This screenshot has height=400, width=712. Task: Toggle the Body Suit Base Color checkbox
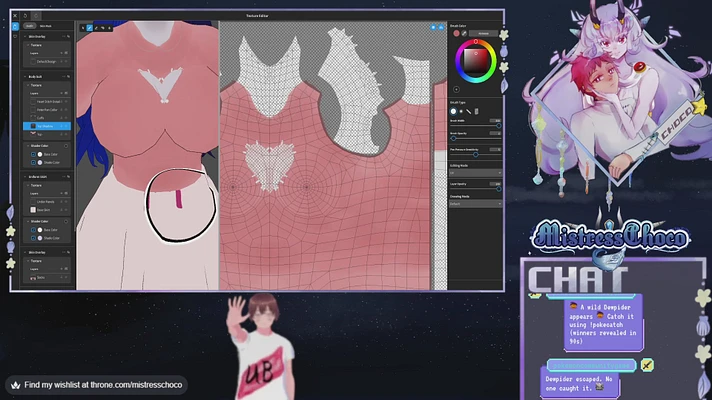[x=33, y=154]
